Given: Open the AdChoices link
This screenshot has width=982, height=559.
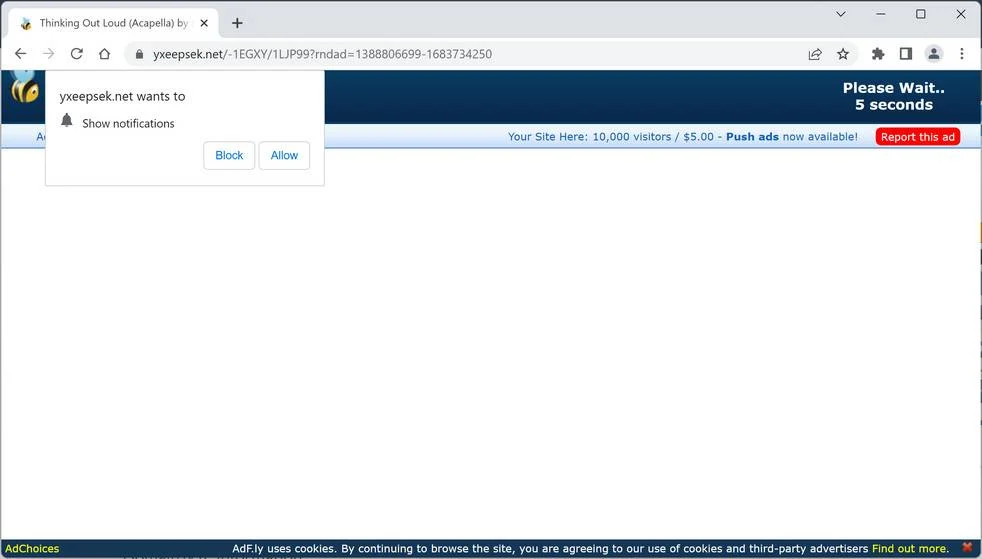Looking at the screenshot, I should pyautogui.click(x=32, y=549).
